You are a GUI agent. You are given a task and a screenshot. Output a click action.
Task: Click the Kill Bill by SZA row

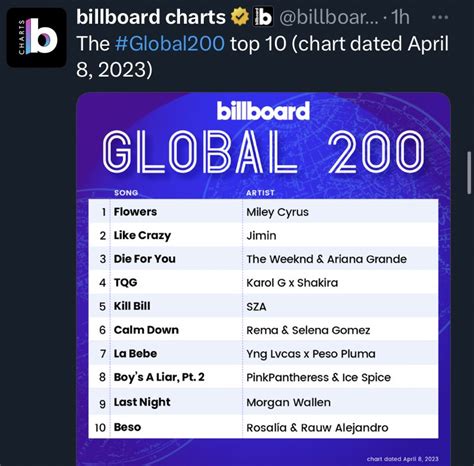click(263, 306)
